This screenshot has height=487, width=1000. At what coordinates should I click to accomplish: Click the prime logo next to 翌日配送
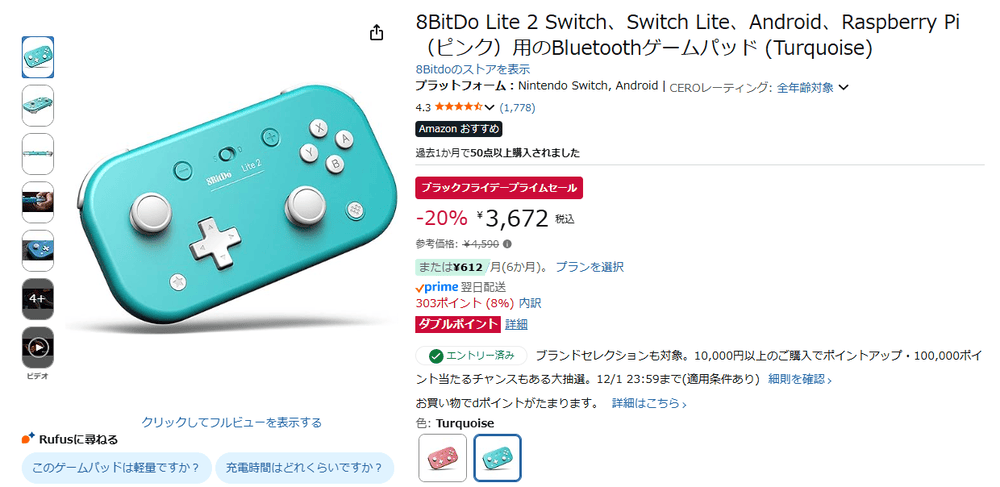click(x=436, y=287)
